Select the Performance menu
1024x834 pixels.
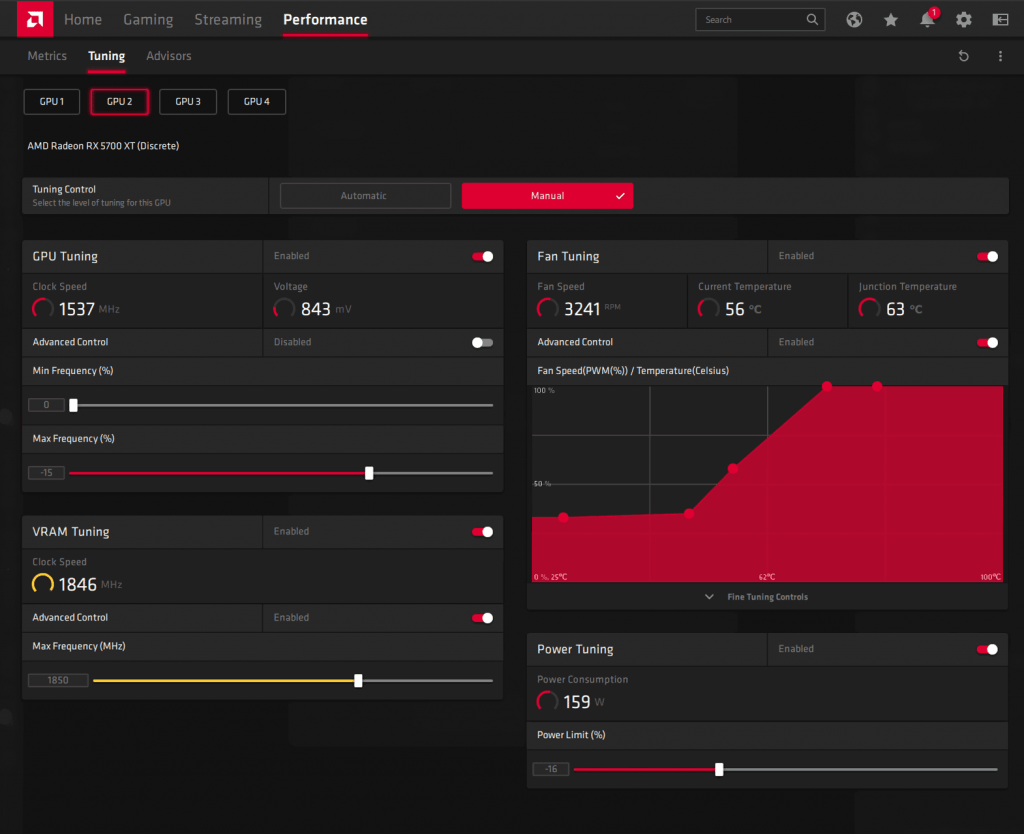(x=325, y=20)
